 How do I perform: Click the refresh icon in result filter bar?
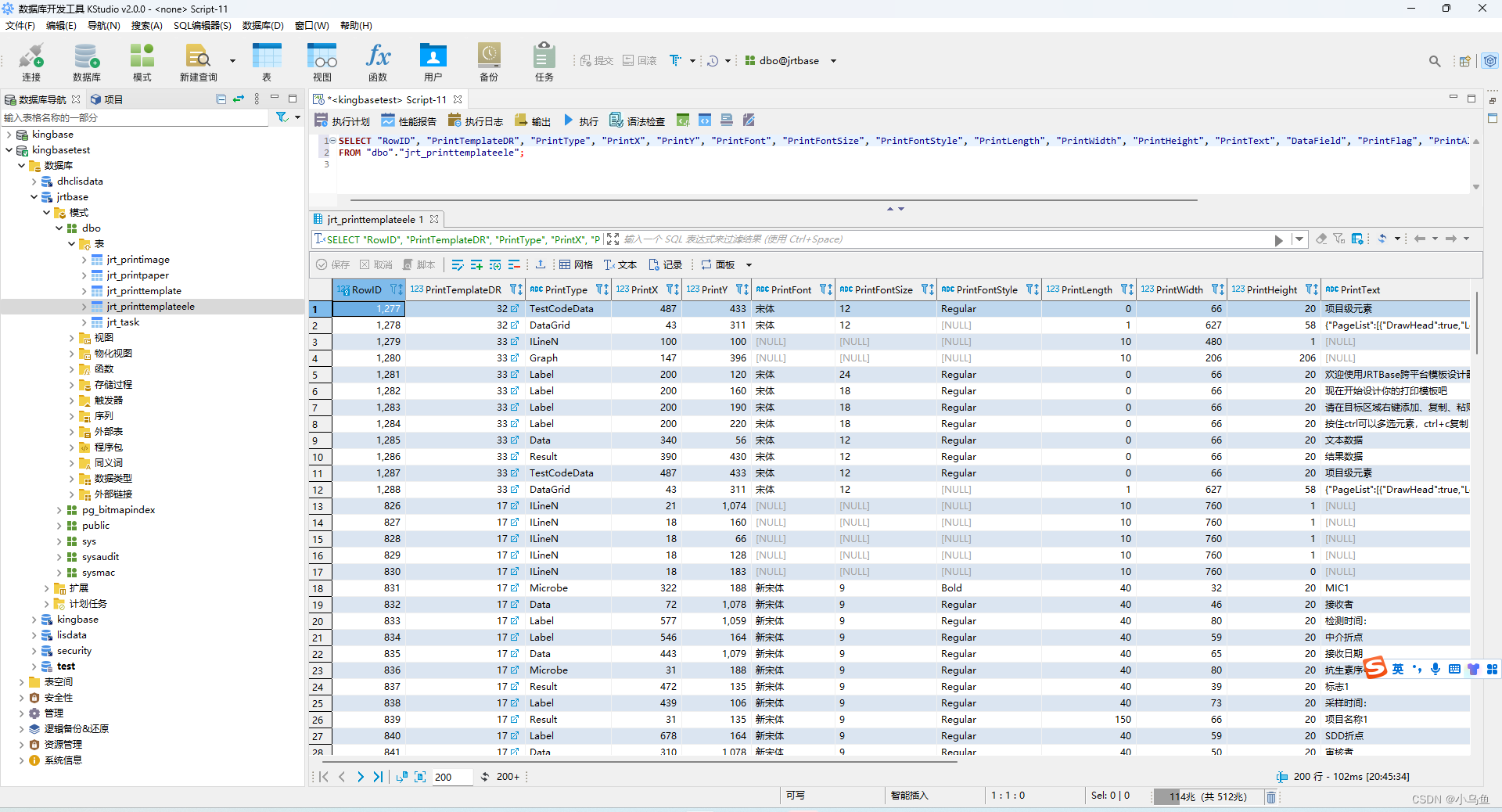tap(1382, 239)
